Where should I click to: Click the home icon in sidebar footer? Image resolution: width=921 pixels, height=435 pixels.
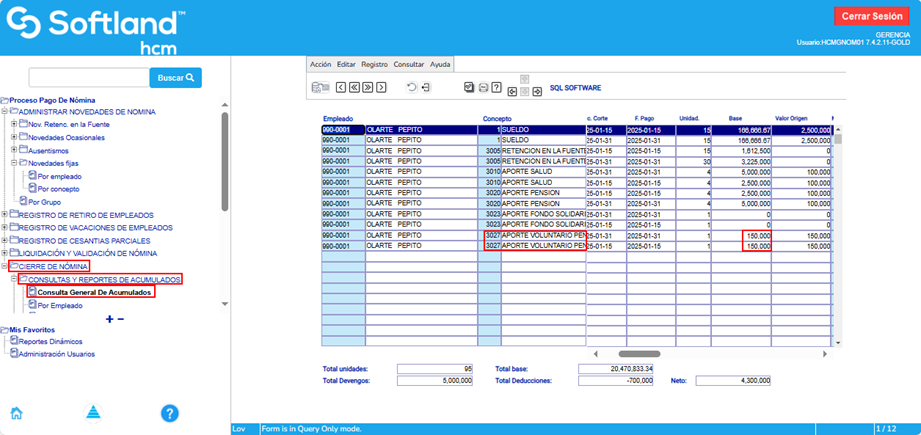click(17, 413)
